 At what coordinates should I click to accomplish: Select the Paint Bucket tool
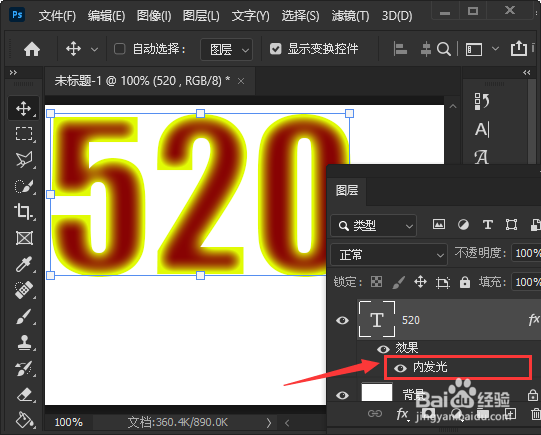[x=24, y=420]
